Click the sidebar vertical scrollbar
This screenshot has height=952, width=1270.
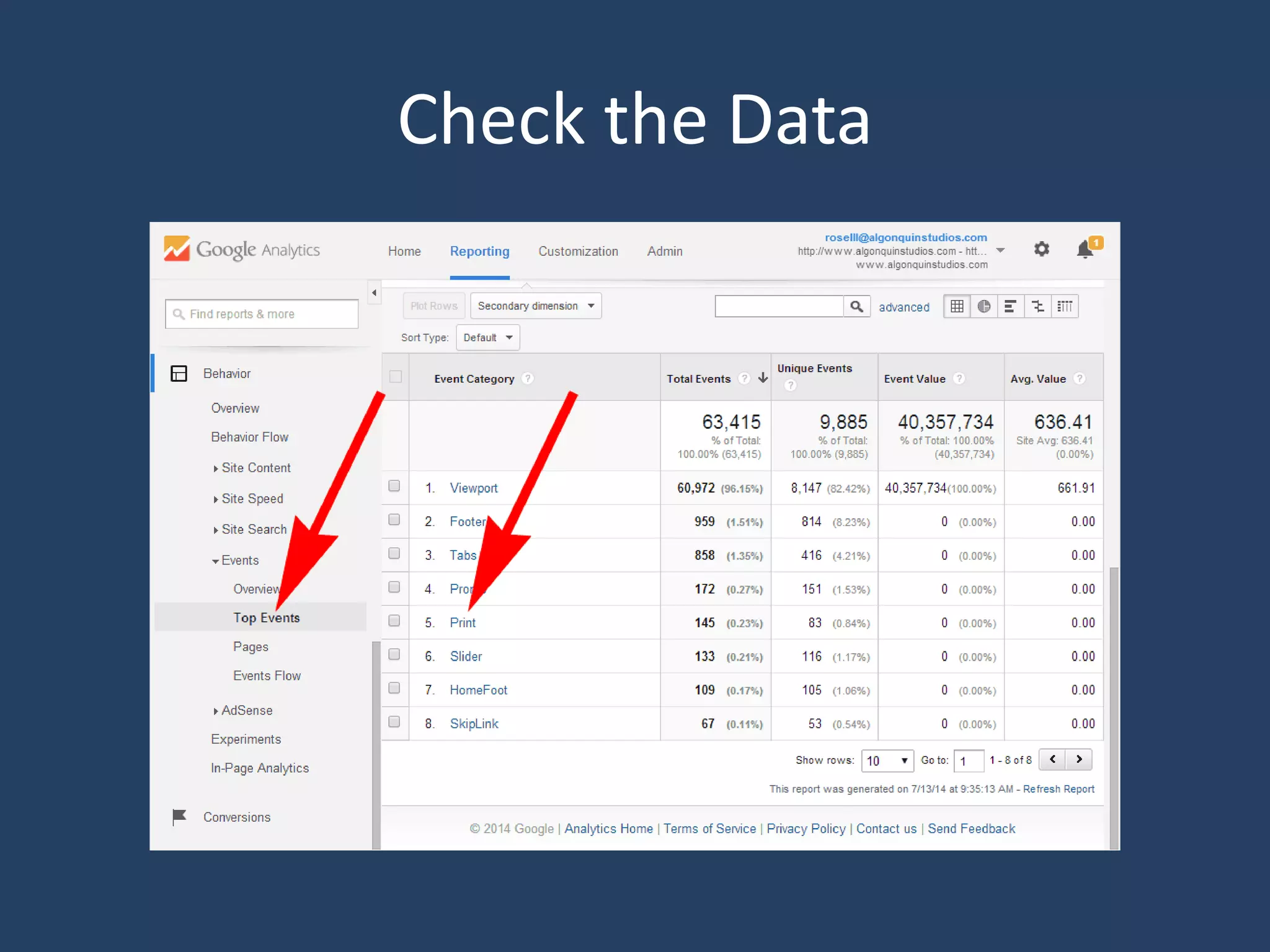(x=376, y=745)
